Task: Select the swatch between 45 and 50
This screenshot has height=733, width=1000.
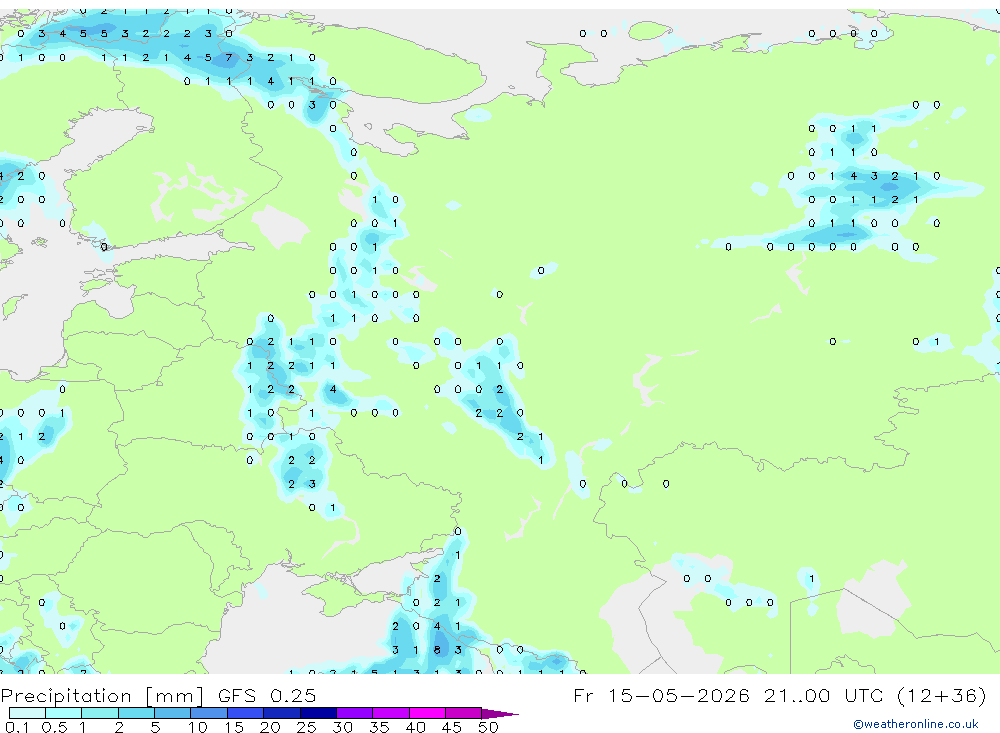Action: [x=464, y=713]
